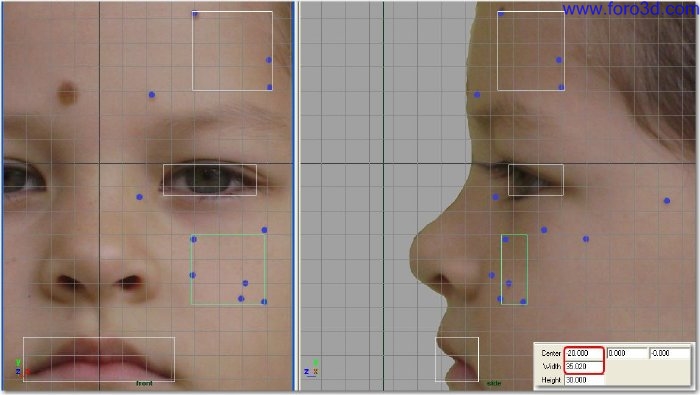Screen dimensions: 700x395
Task: Pick the far-right blue point near the ear in side view
Action: point(667,201)
